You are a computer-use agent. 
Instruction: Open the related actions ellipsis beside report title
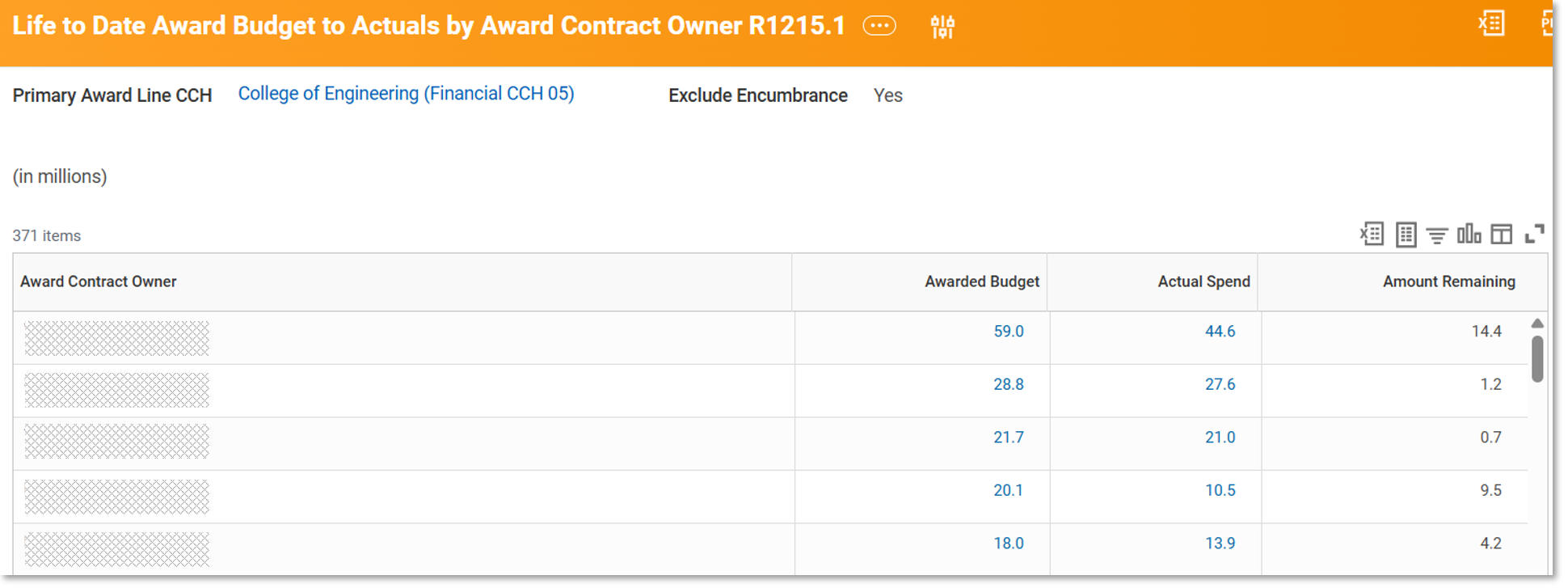coord(879,26)
